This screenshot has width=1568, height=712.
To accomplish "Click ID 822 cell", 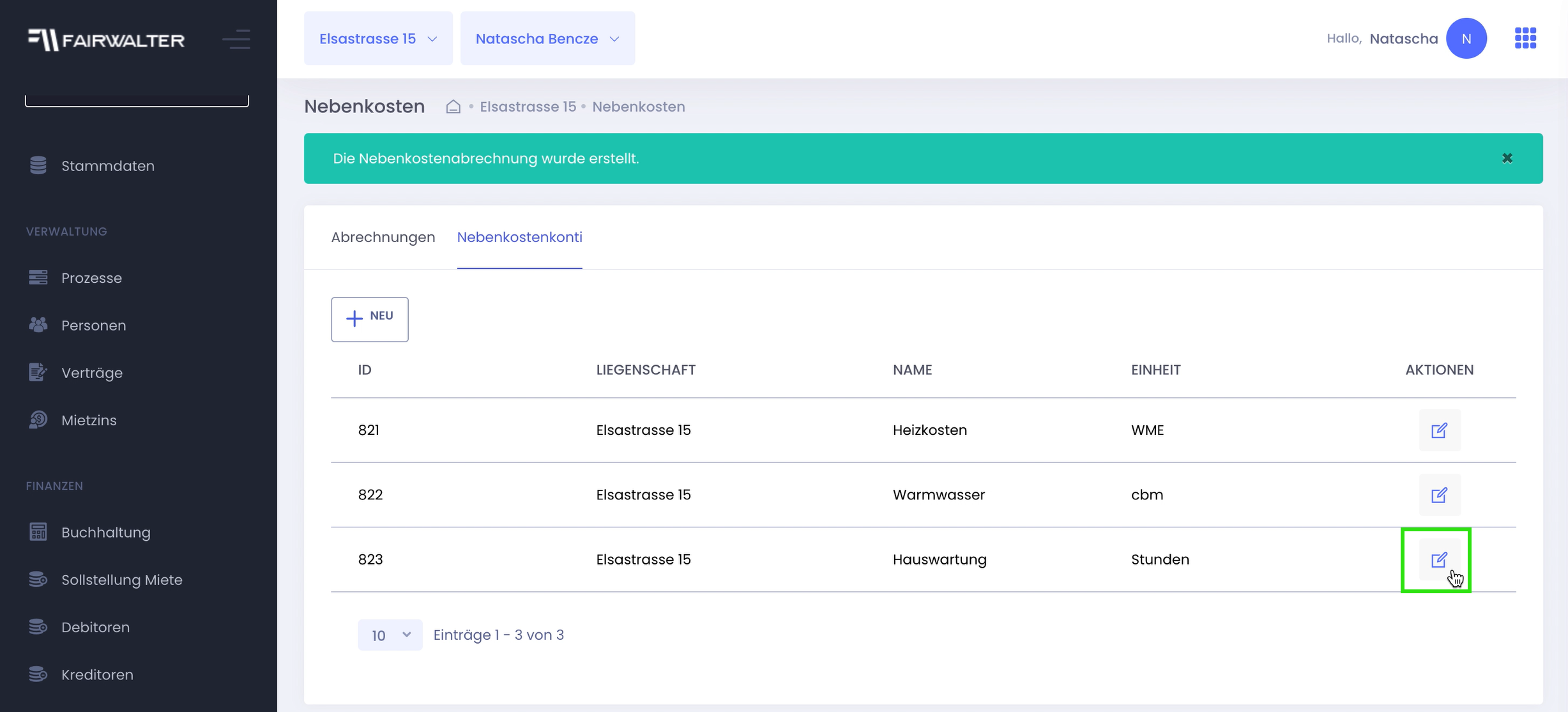I will tap(370, 494).
